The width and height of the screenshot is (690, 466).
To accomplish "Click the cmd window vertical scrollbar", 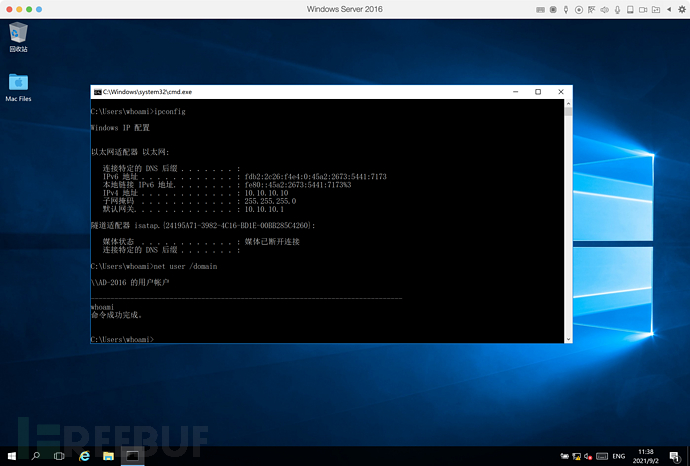I will pos(567,220).
